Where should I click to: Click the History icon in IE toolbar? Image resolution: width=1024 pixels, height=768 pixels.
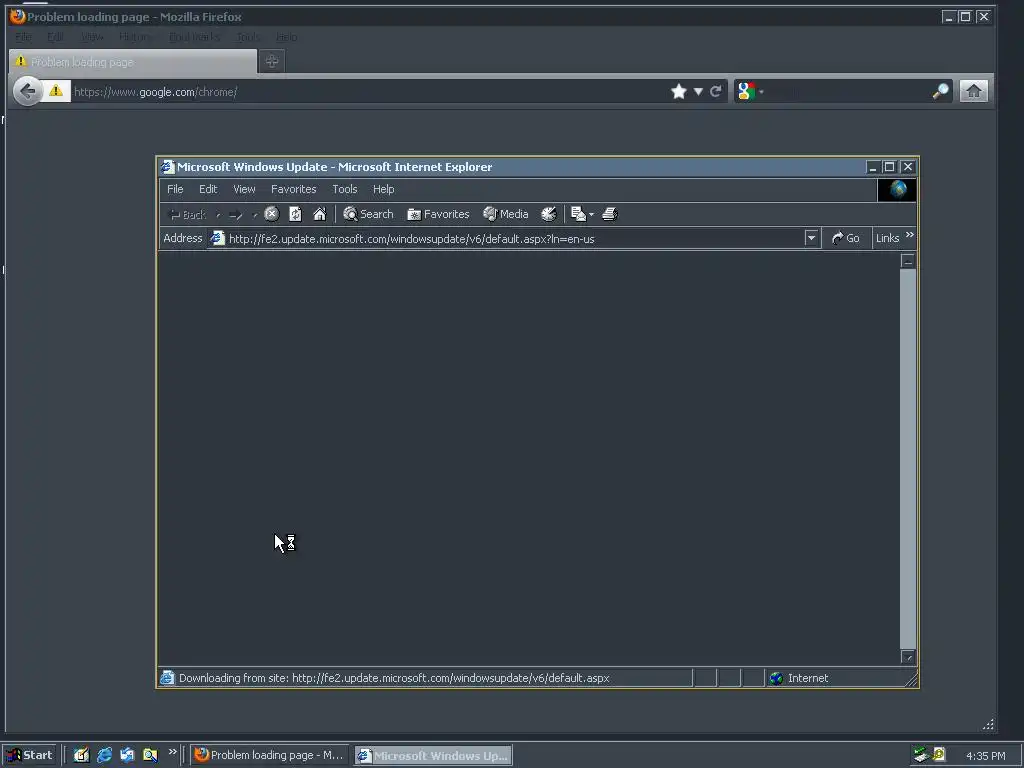click(x=549, y=214)
